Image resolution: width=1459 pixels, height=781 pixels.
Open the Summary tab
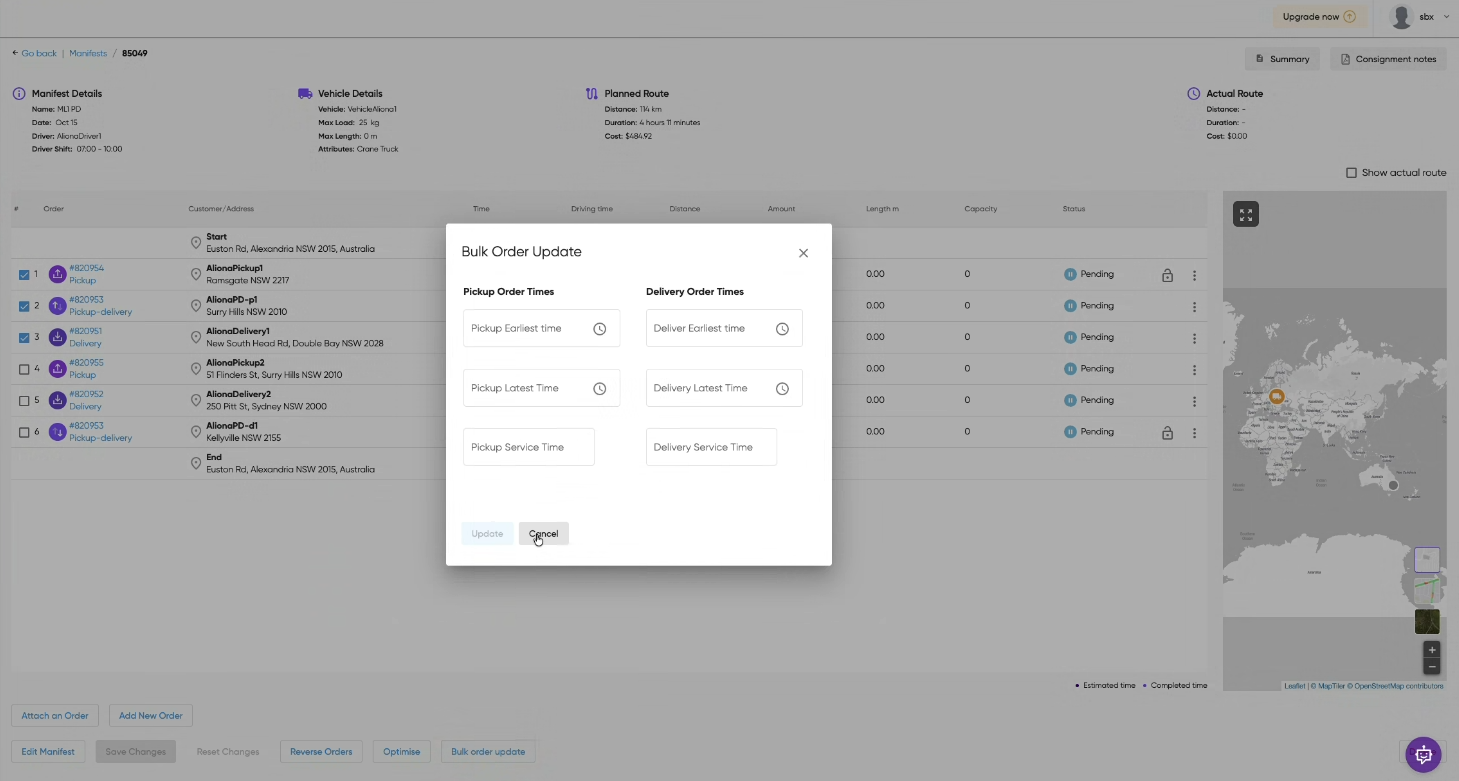point(1282,59)
